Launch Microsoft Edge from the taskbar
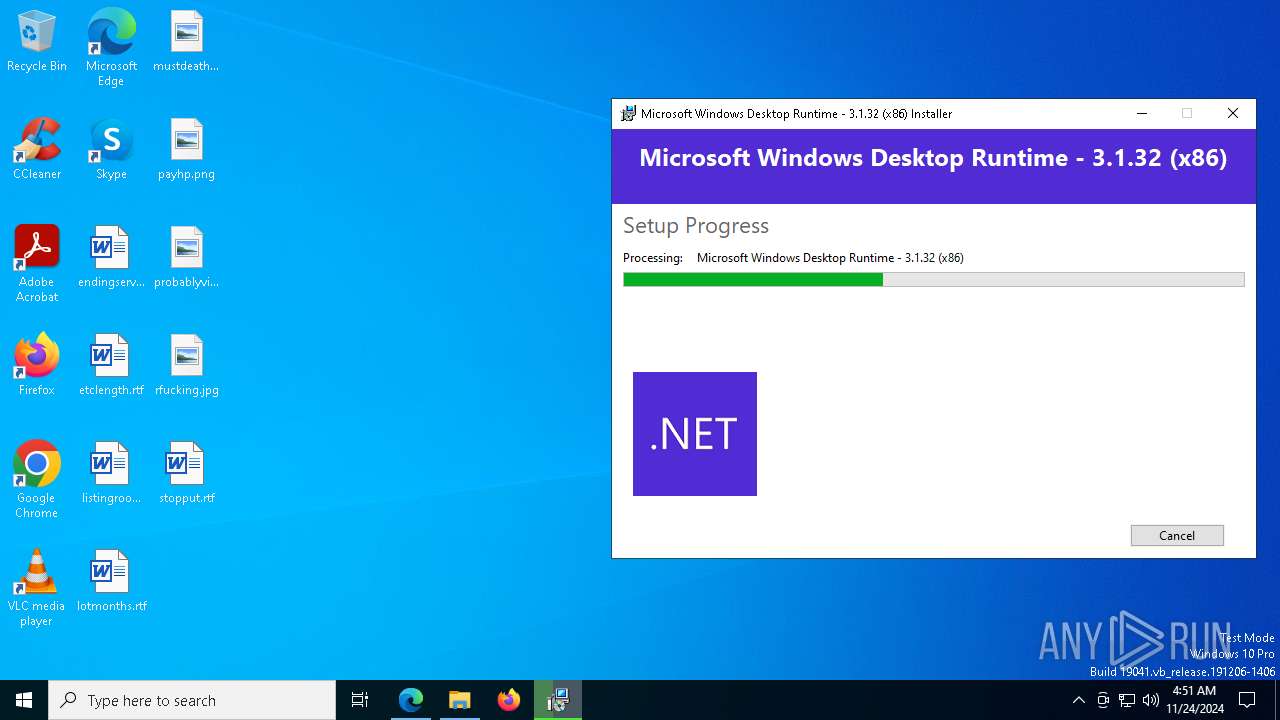This screenshot has width=1280, height=720. click(x=411, y=700)
